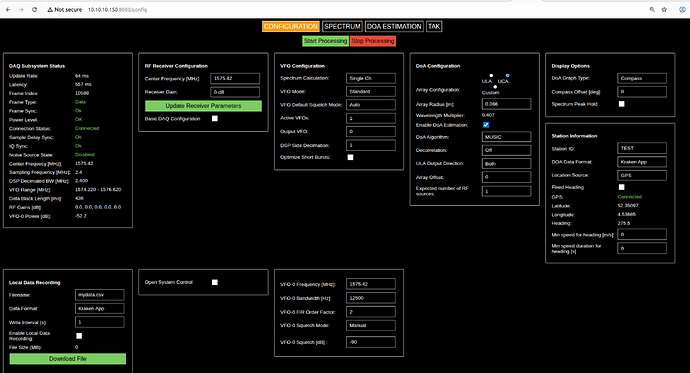This screenshot has height=373, width=690.
Task: Click the DSP Side Decimation field
Action: pyautogui.click(x=371, y=145)
